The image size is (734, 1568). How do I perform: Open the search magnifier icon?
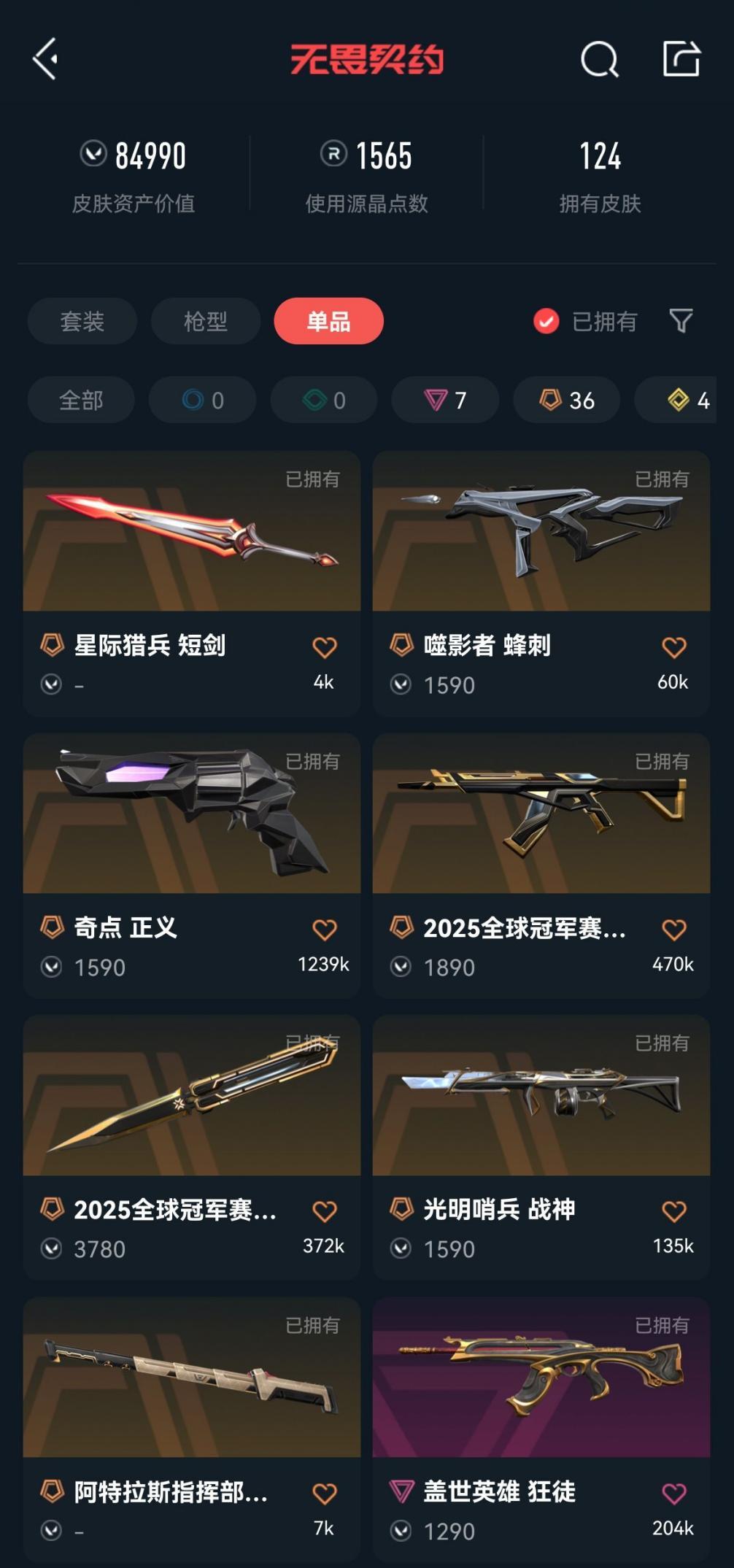600,59
